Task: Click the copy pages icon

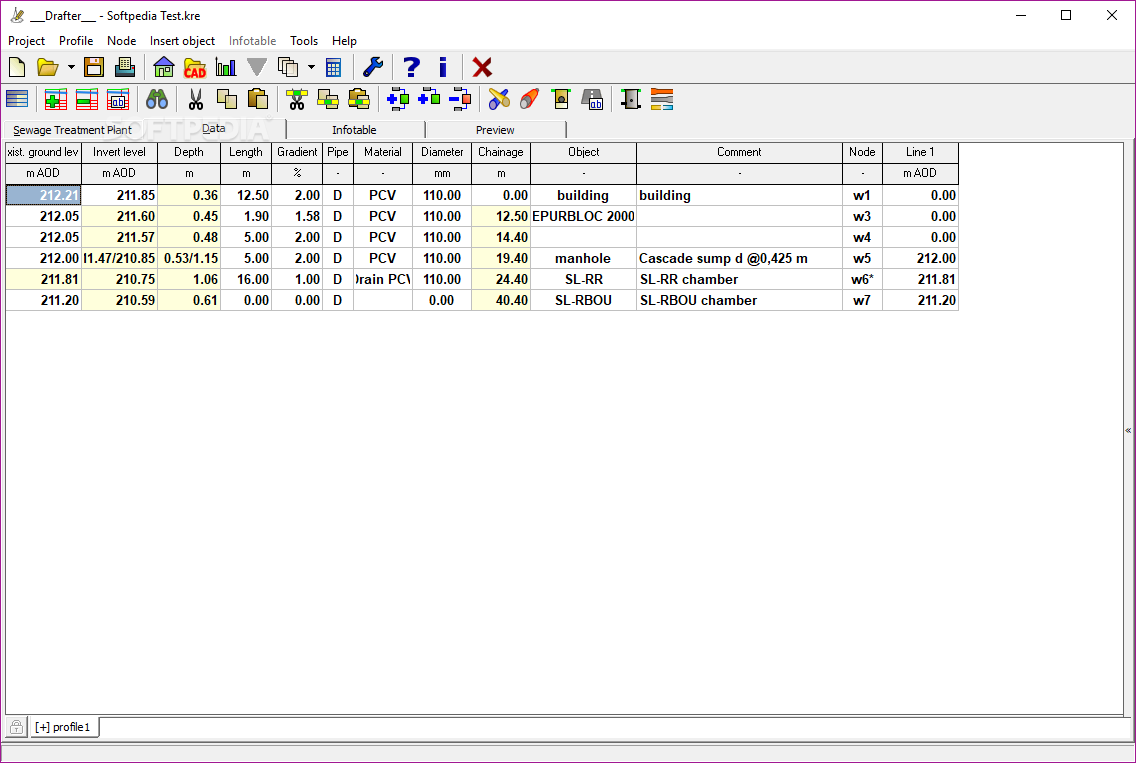Action: click(x=288, y=67)
